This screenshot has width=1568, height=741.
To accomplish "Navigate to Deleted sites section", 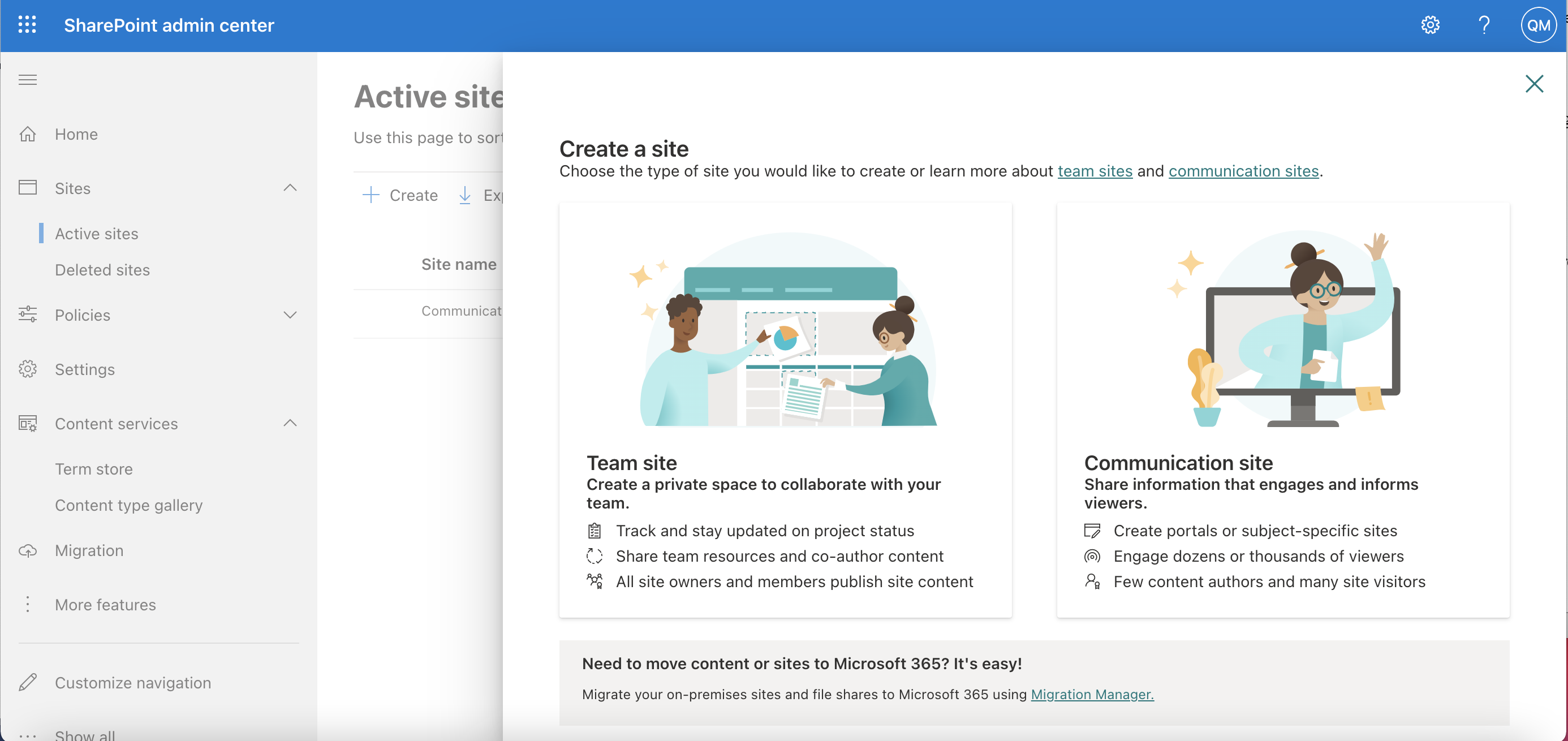I will coord(102,269).
